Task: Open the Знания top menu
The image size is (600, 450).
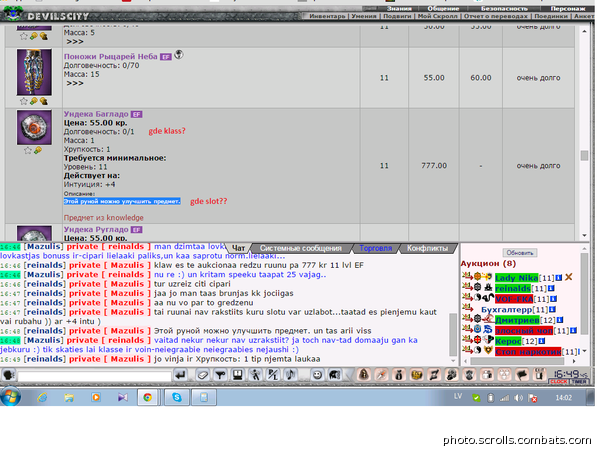Action: pos(399,8)
